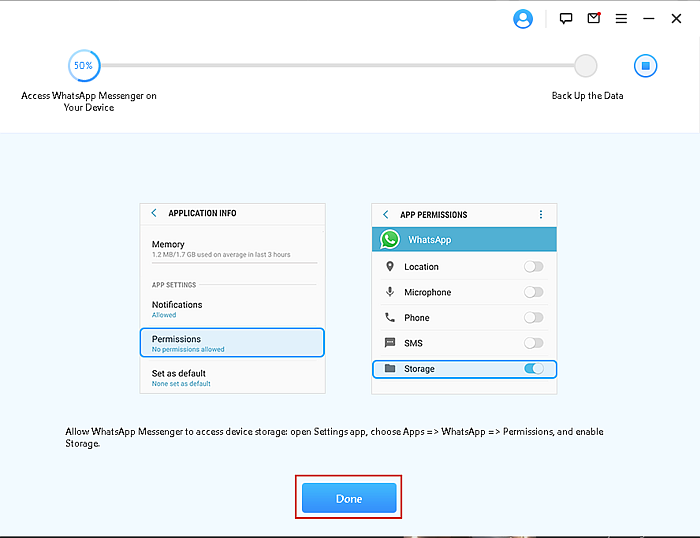
Task: Select the Set as default row
Action: (232, 378)
